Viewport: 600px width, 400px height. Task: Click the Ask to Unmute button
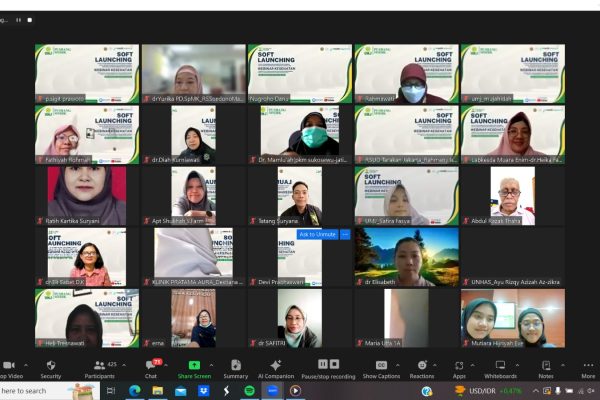coord(317,234)
